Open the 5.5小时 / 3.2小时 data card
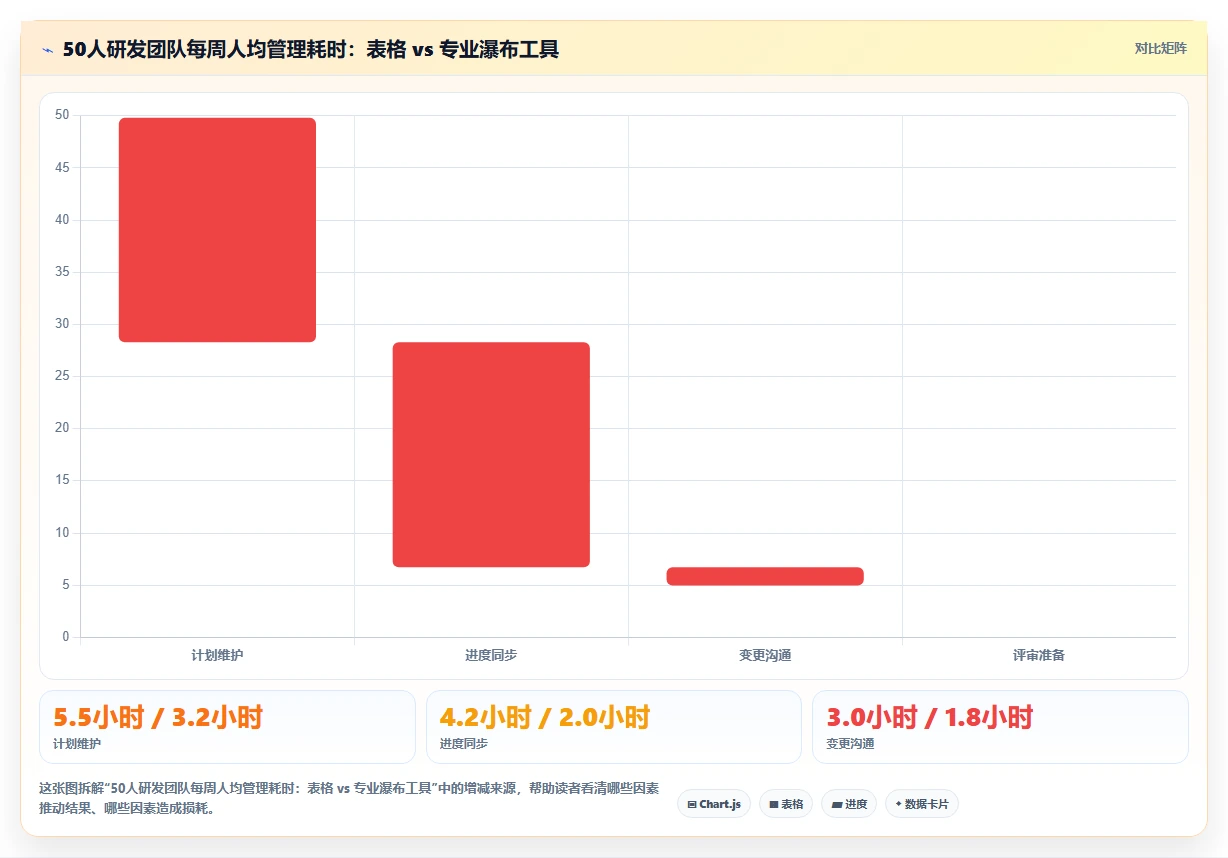Screen dimensions: 1228x858 (x=227, y=727)
